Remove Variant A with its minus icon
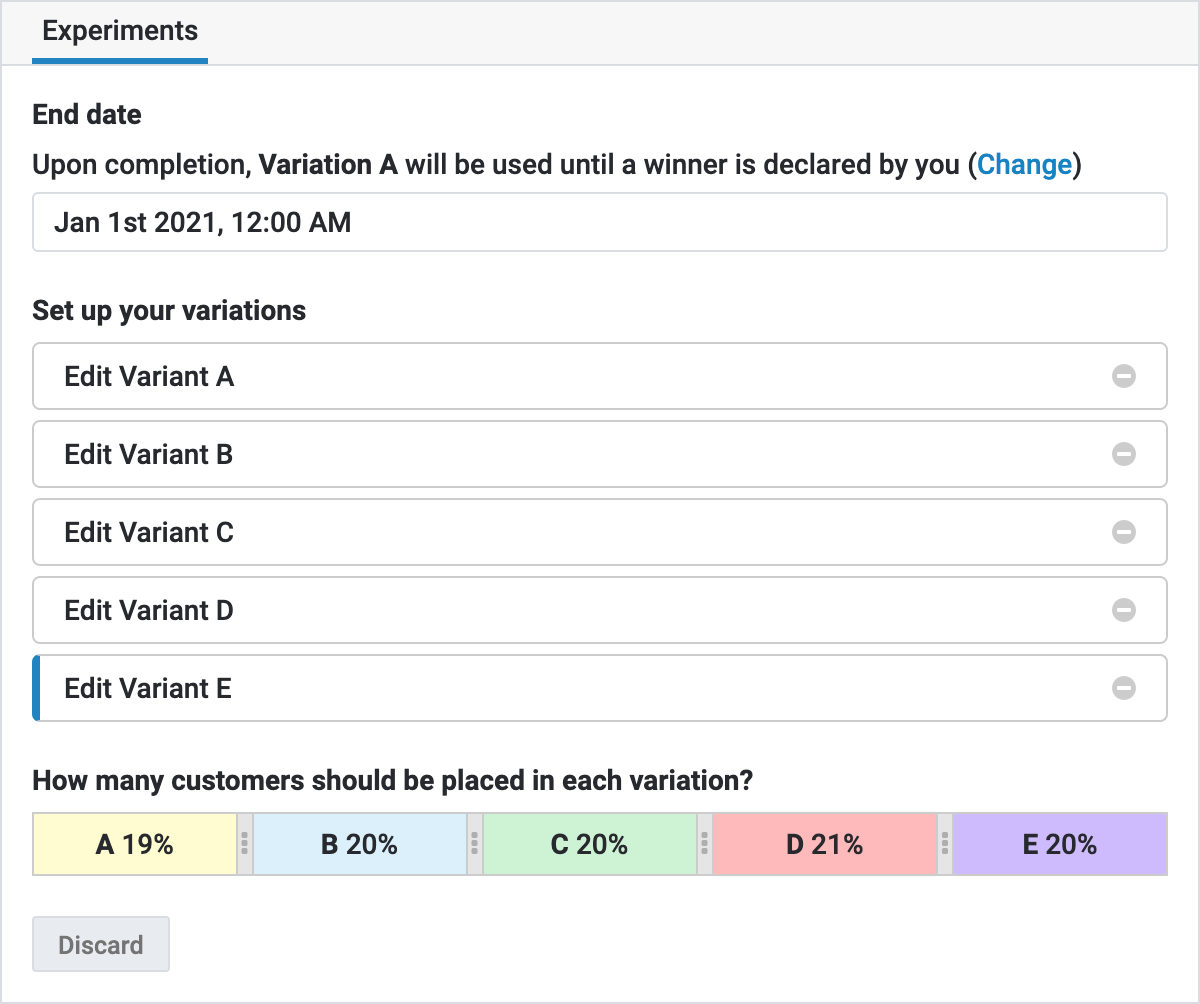This screenshot has width=1200, height=1004. pos(1124,376)
